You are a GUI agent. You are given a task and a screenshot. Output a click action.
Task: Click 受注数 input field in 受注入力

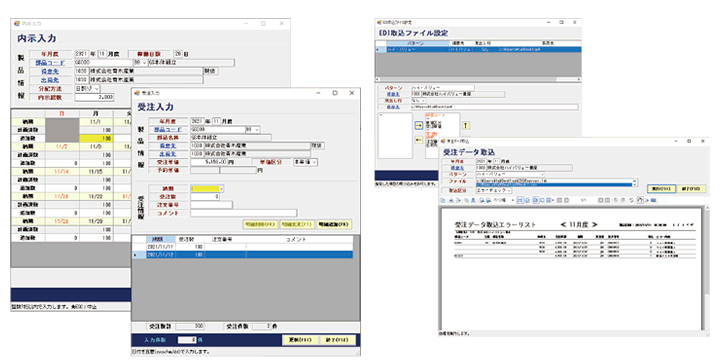[x=205, y=197]
